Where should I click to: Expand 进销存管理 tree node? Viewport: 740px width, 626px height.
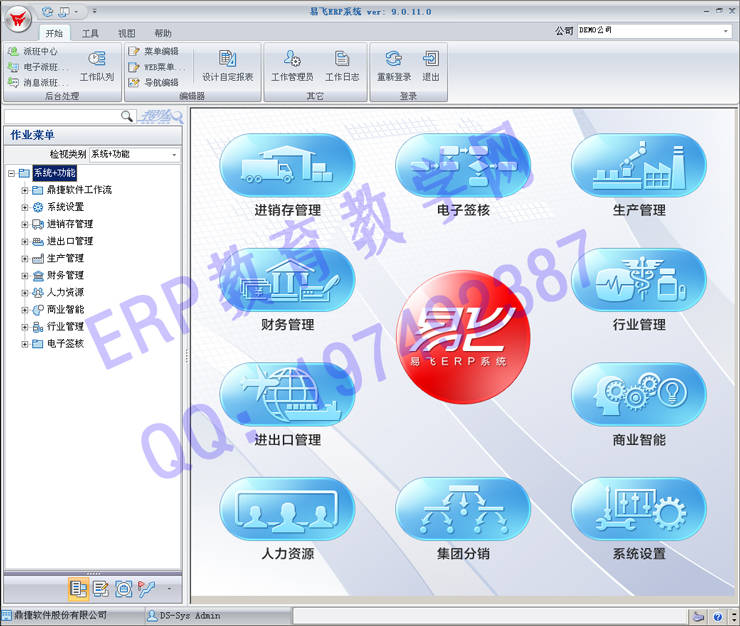point(25,224)
